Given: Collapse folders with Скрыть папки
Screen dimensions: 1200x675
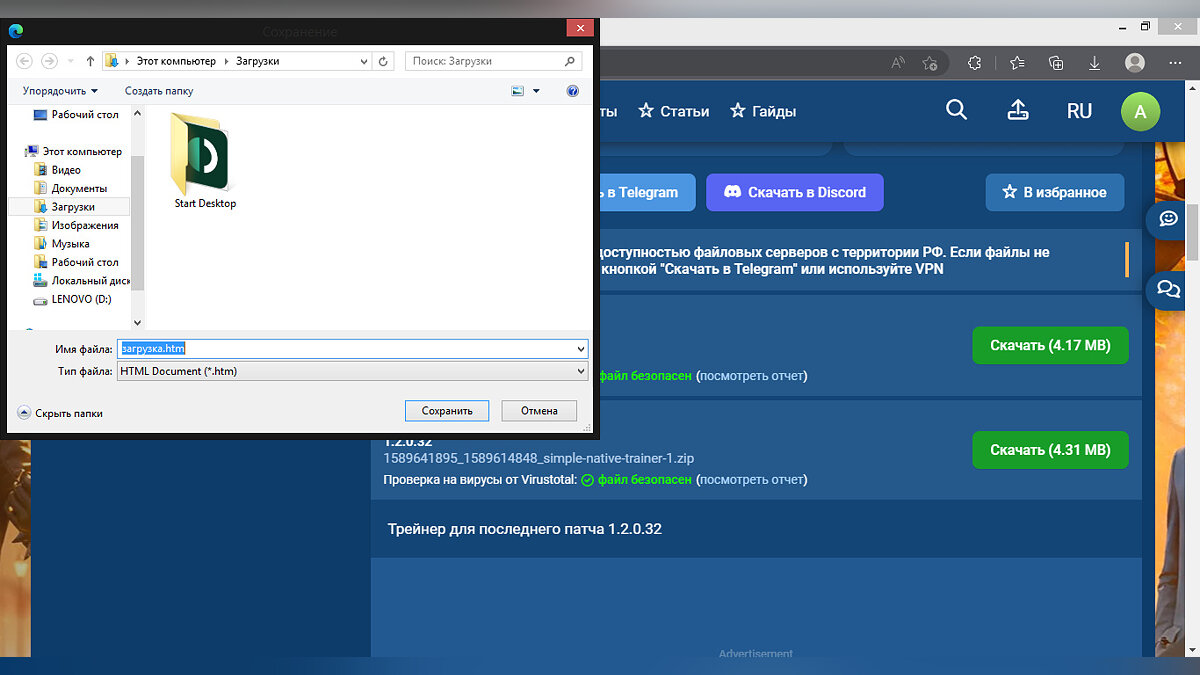Looking at the screenshot, I should coord(60,413).
